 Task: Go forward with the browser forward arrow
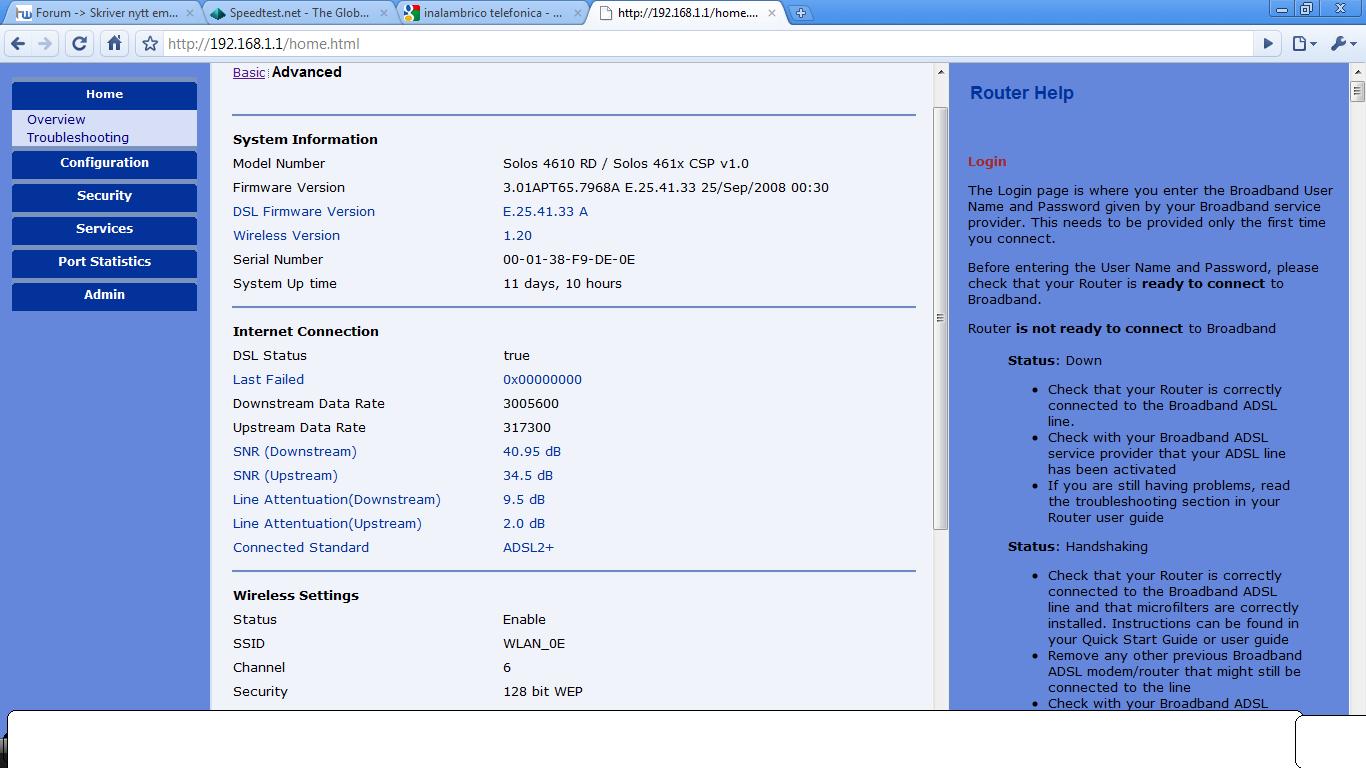coord(45,43)
